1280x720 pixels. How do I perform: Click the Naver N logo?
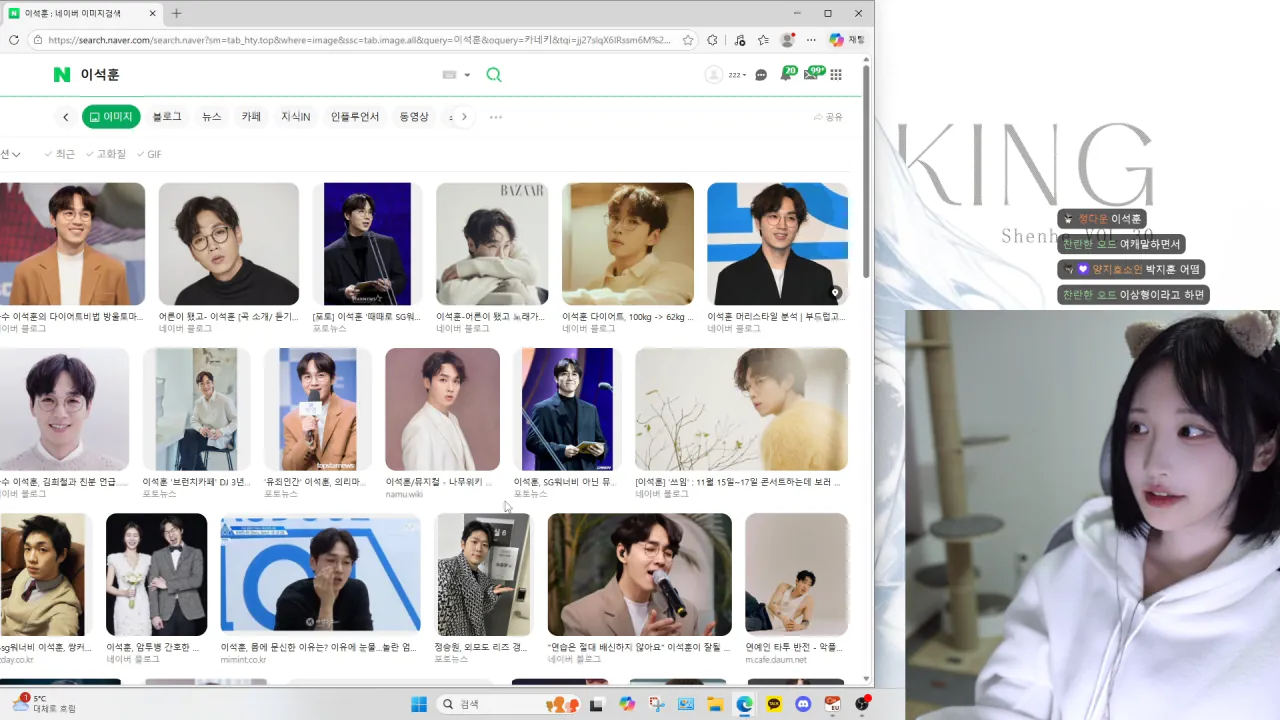[x=62, y=75]
